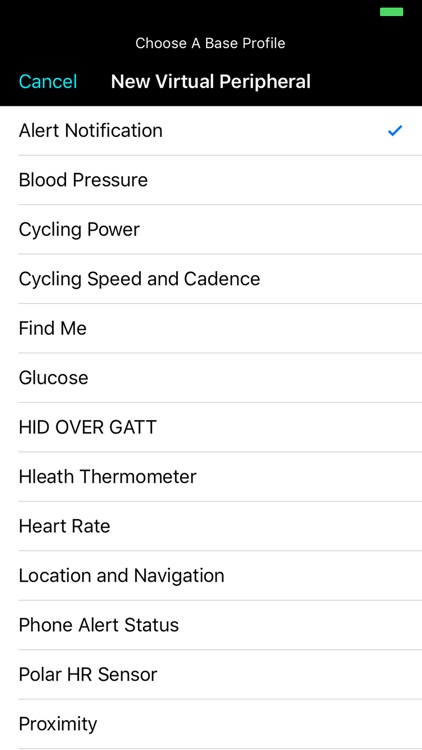Pick HID OVER GATT profile
422x750 pixels.
click(211, 427)
